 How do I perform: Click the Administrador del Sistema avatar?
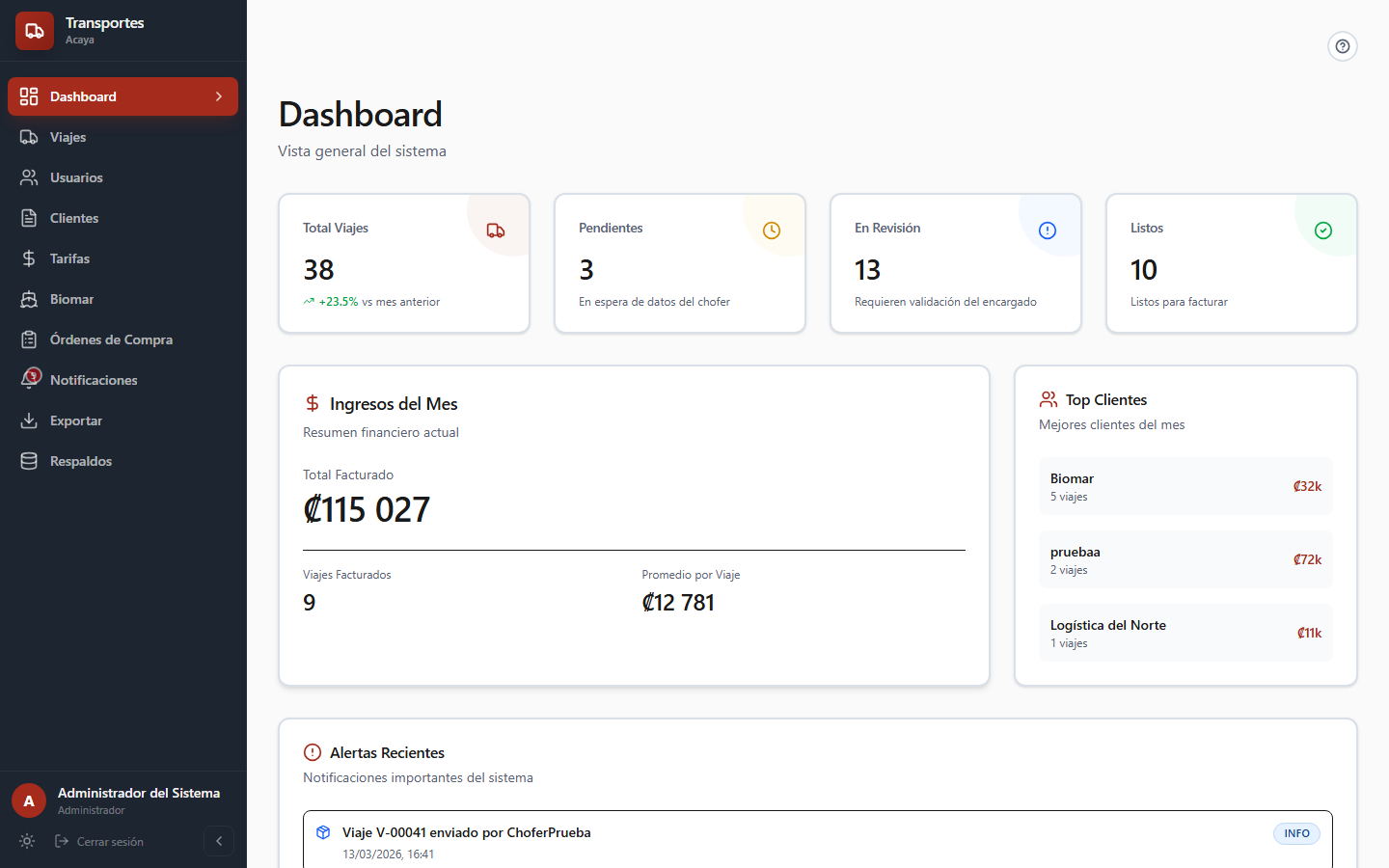coord(28,800)
